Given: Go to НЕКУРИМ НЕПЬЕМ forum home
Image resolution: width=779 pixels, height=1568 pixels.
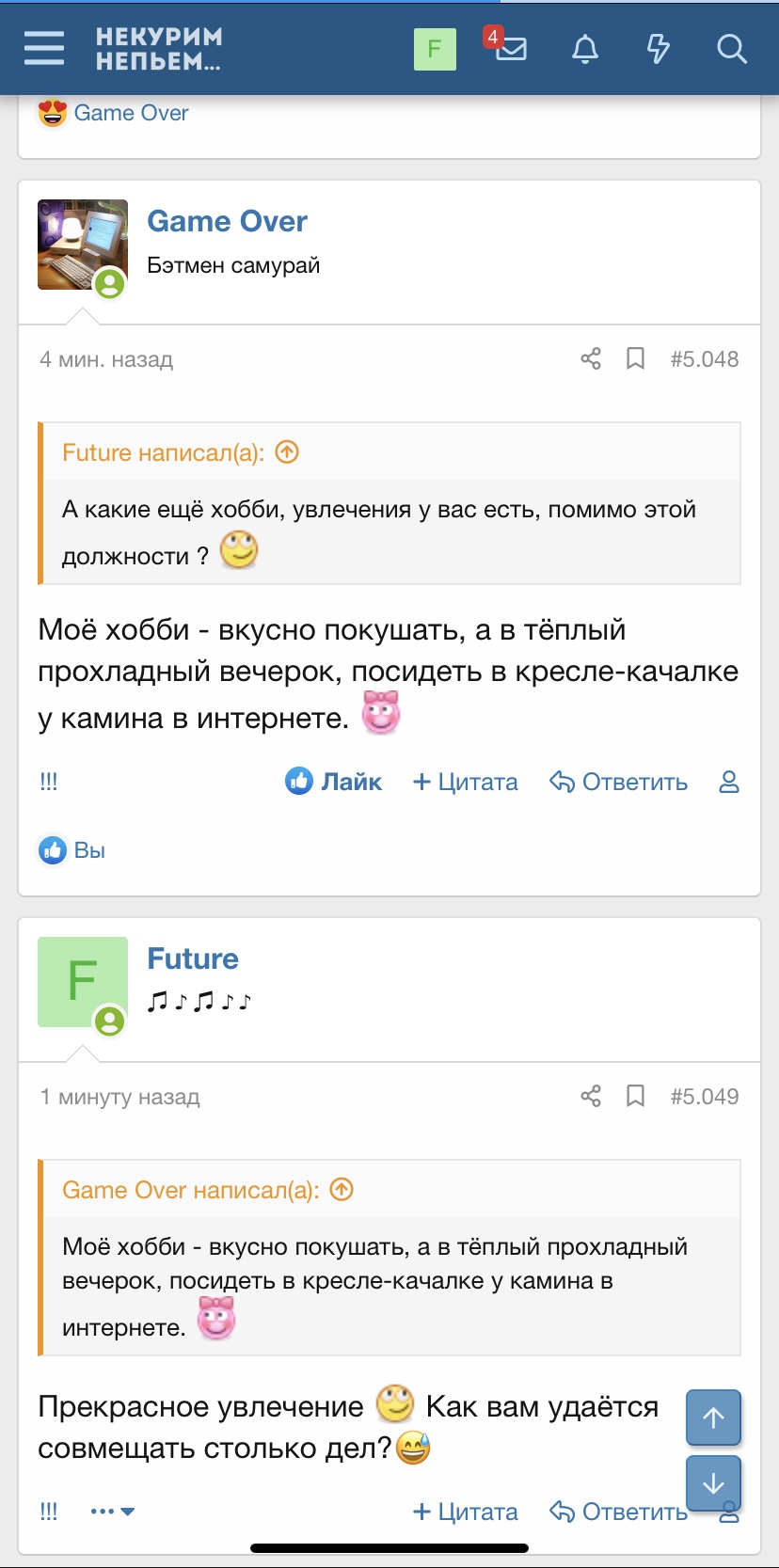Looking at the screenshot, I should (x=158, y=48).
